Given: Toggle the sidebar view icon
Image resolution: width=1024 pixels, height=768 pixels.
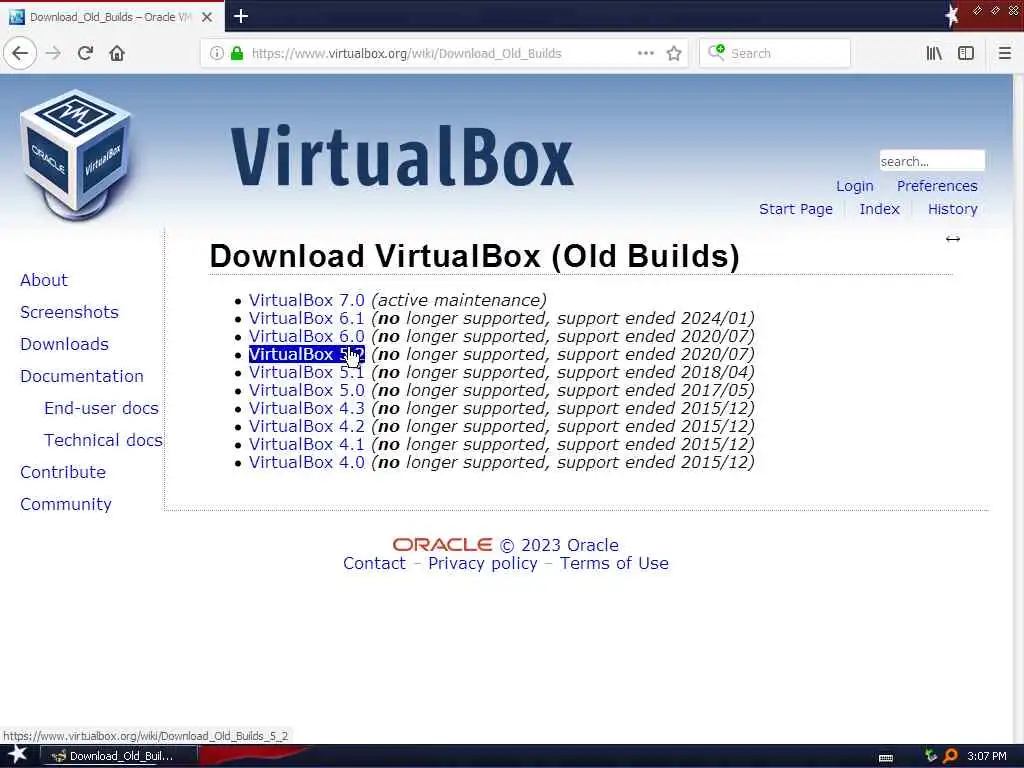Looking at the screenshot, I should pos(966,53).
